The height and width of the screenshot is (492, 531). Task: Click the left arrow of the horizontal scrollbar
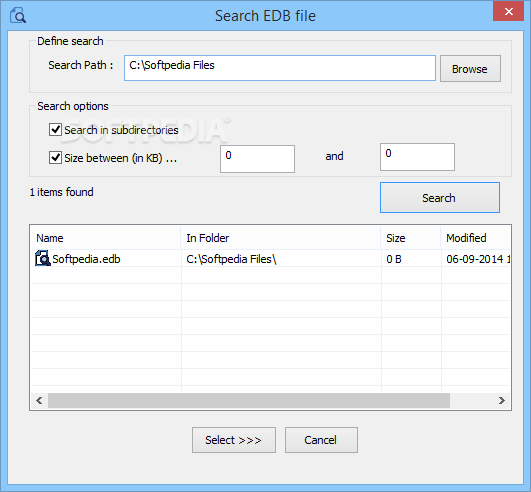pyautogui.click(x=39, y=401)
